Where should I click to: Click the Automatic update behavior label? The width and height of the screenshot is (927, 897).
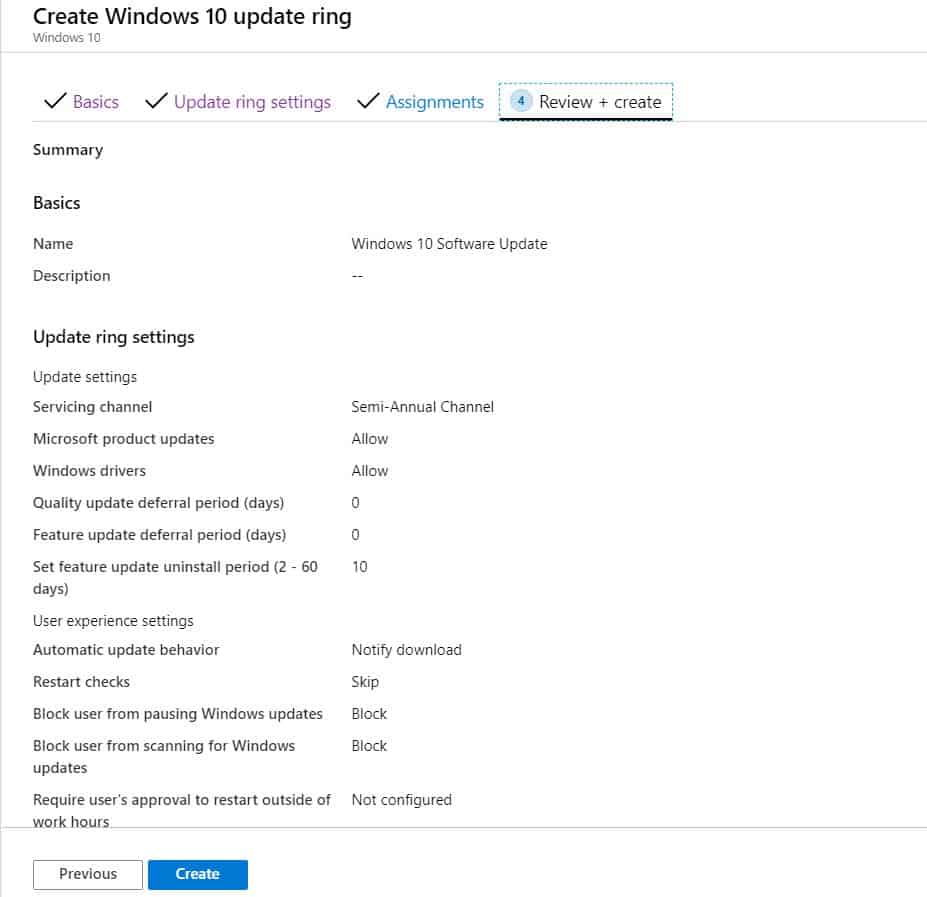pyautogui.click(x=126, y=650)
